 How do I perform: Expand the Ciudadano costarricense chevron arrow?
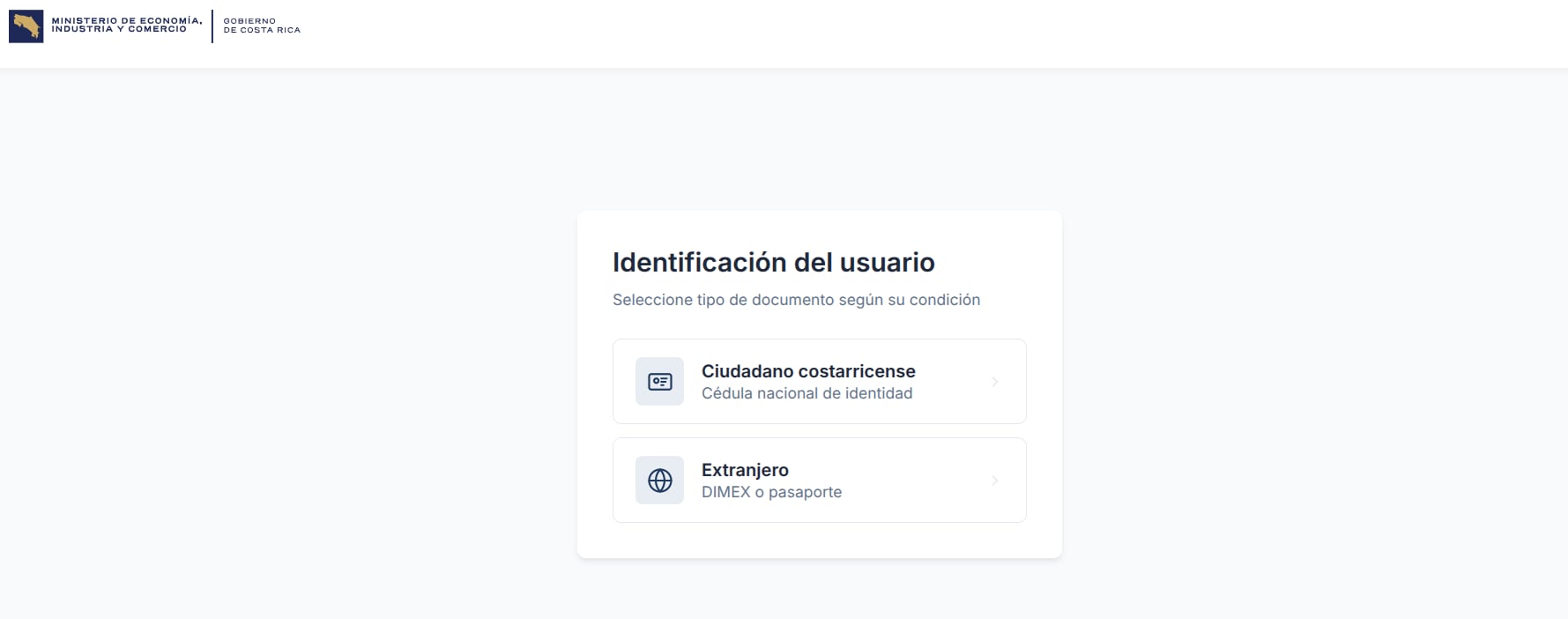pos(994,382)
